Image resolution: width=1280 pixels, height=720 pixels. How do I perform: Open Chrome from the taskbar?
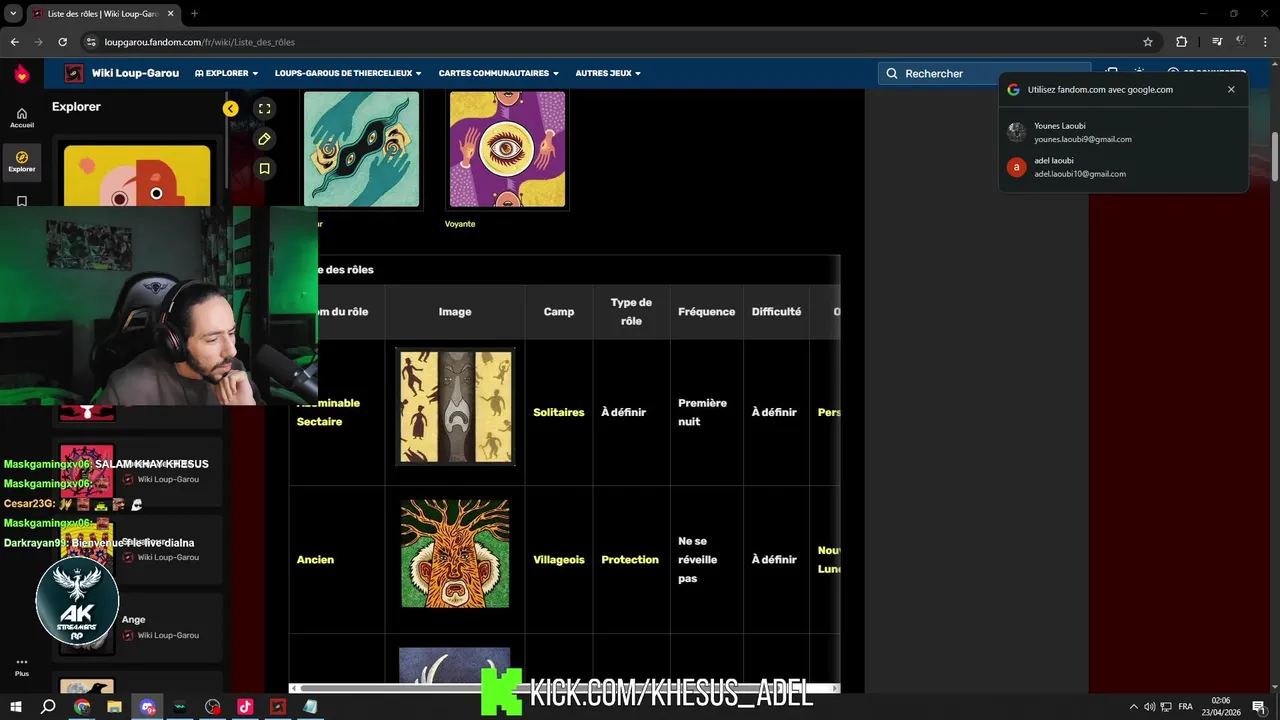click(82, 707)
